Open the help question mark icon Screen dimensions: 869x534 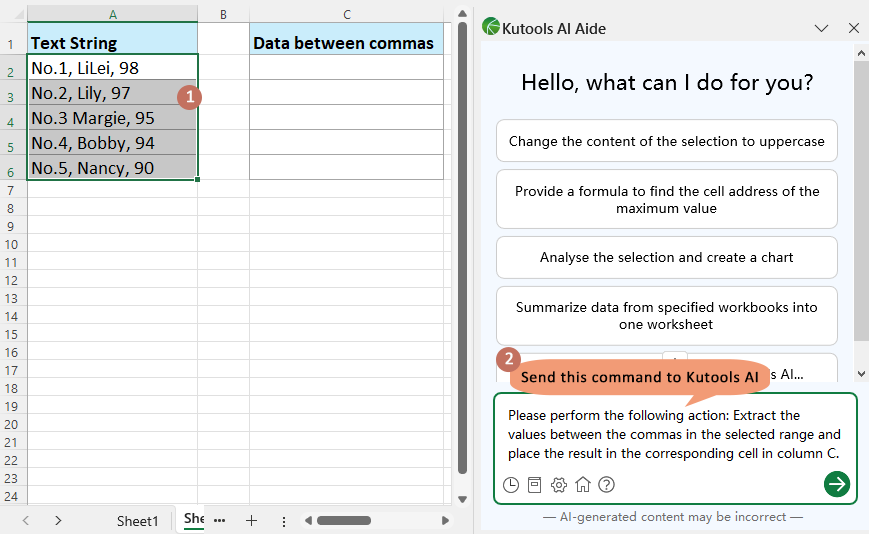(606, 485)
